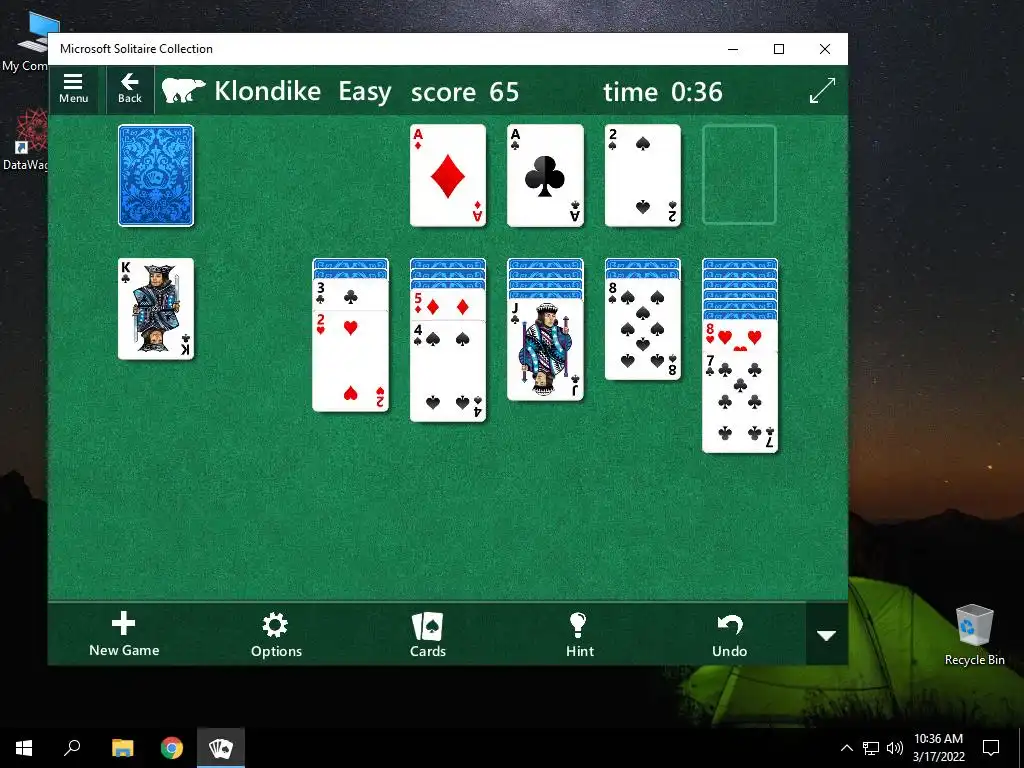Click the polar bear logo icon
This screenshot has height=768, width=1024.
point(183,91)
